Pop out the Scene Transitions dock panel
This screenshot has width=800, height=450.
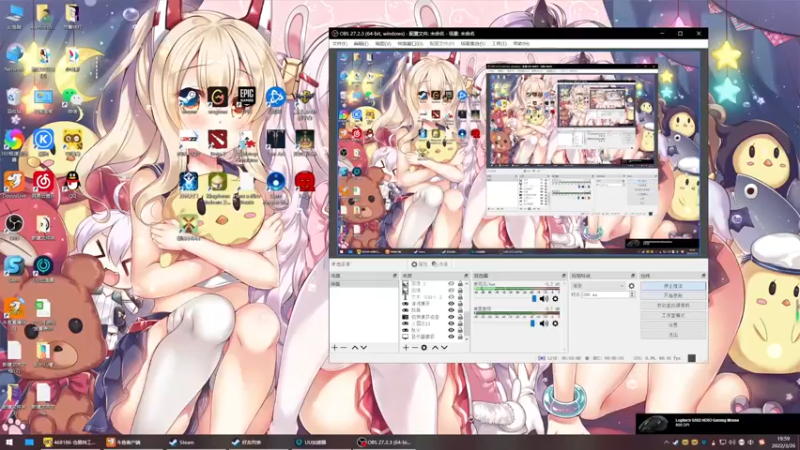tap(633, 276)
